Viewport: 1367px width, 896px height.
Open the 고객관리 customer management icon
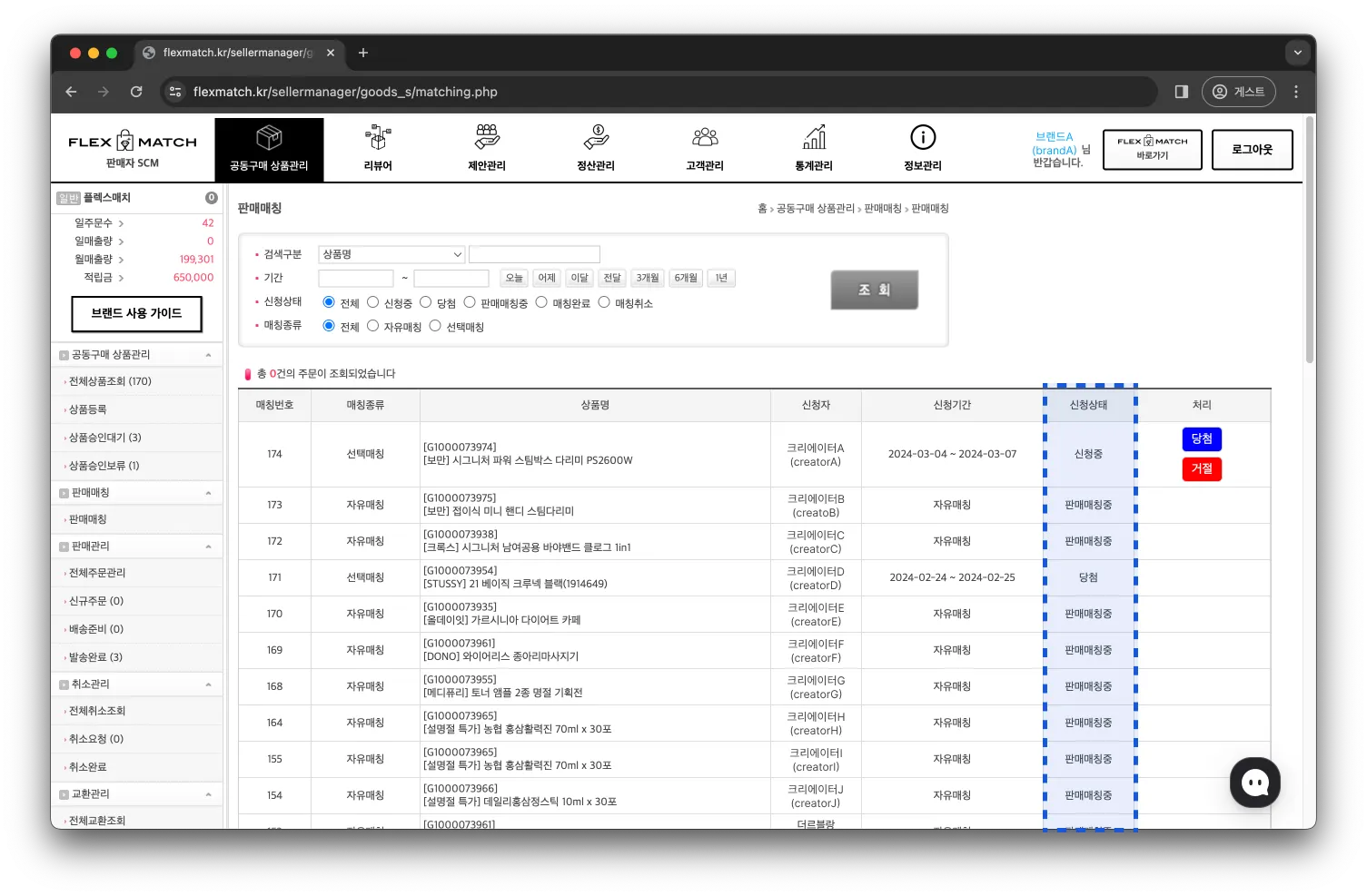click(x=705, y=138)
